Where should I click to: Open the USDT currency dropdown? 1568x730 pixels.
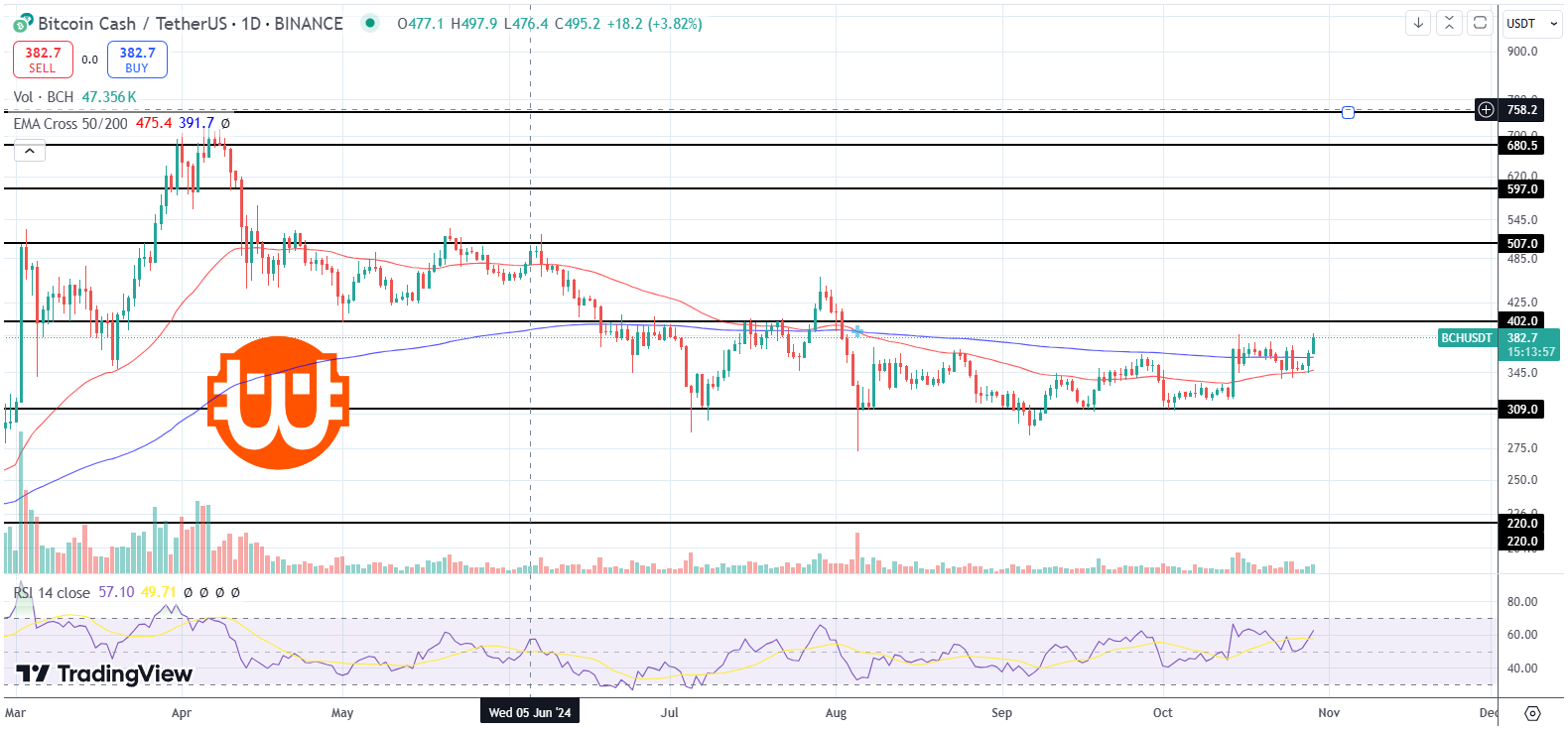(x=1532, y=23)
